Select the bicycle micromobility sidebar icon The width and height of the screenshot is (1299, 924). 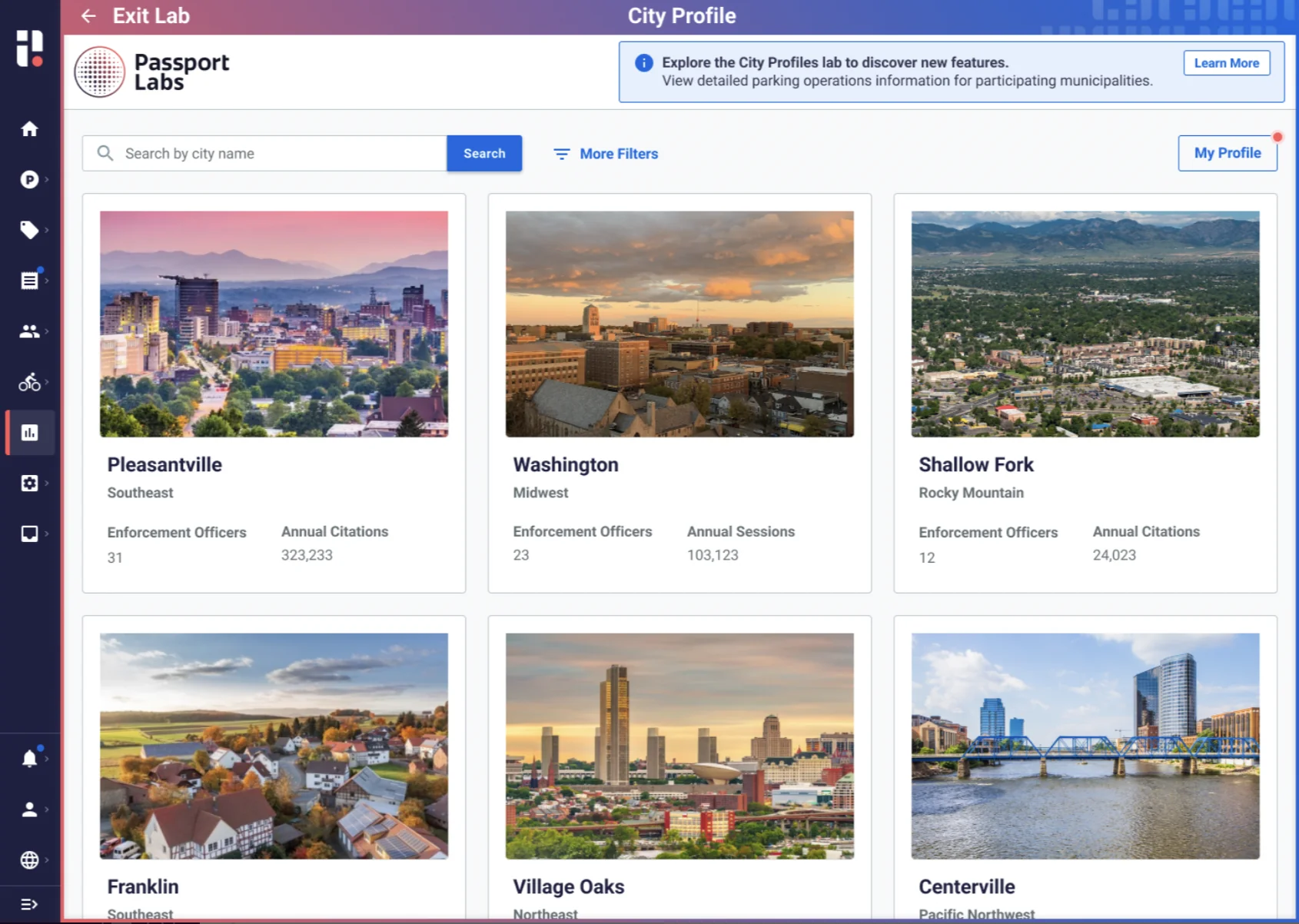(x=29, y=382)
